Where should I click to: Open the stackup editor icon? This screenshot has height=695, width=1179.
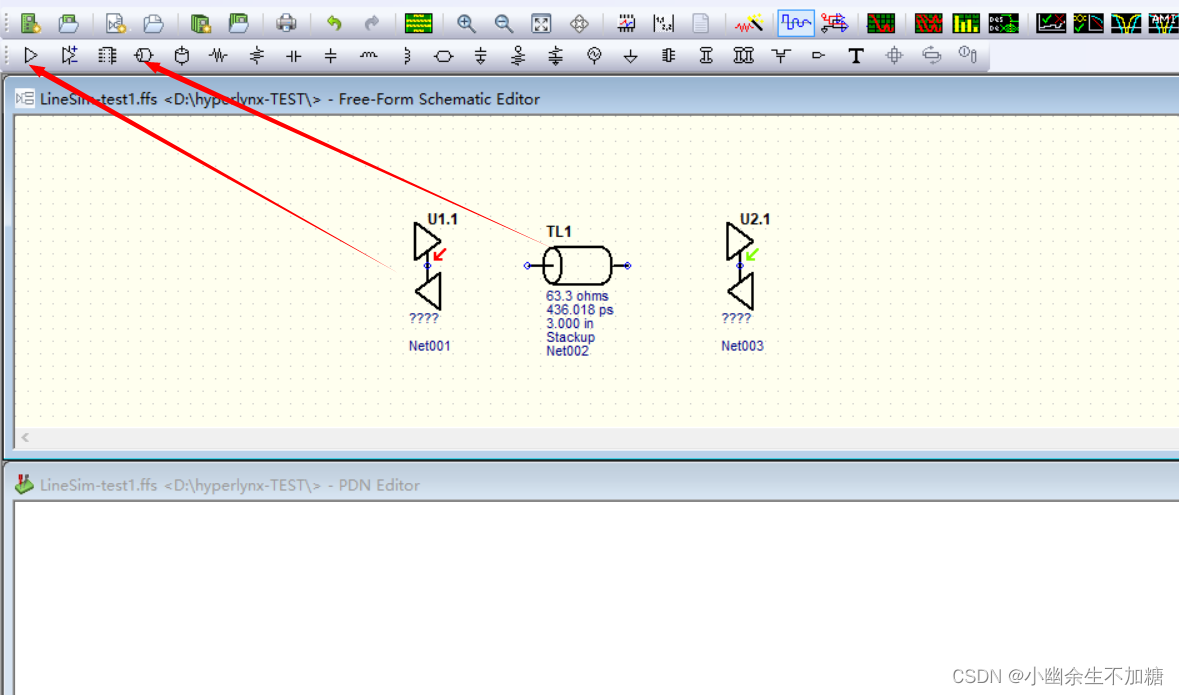coord(418,23)
